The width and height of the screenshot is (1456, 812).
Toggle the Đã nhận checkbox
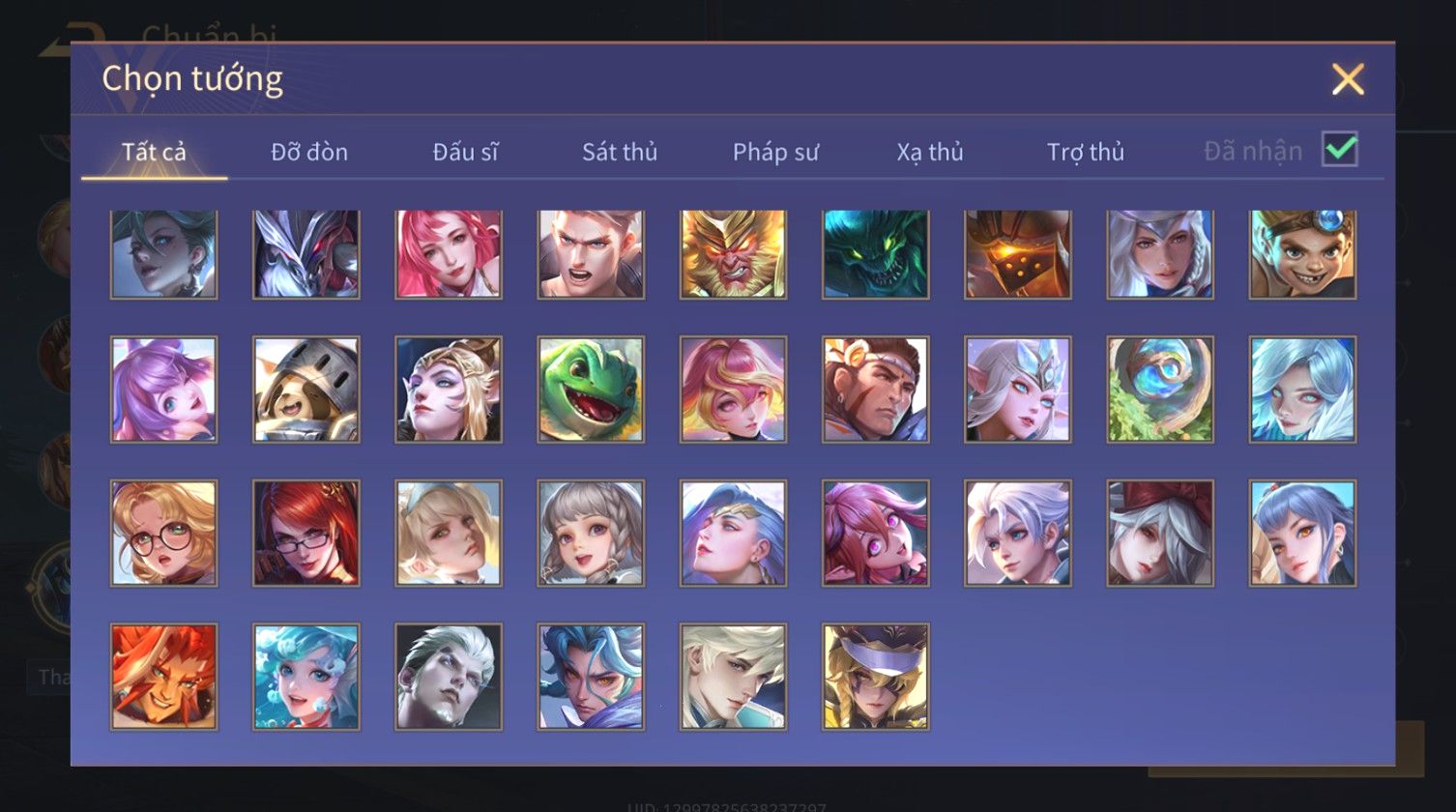[1340, 149]
